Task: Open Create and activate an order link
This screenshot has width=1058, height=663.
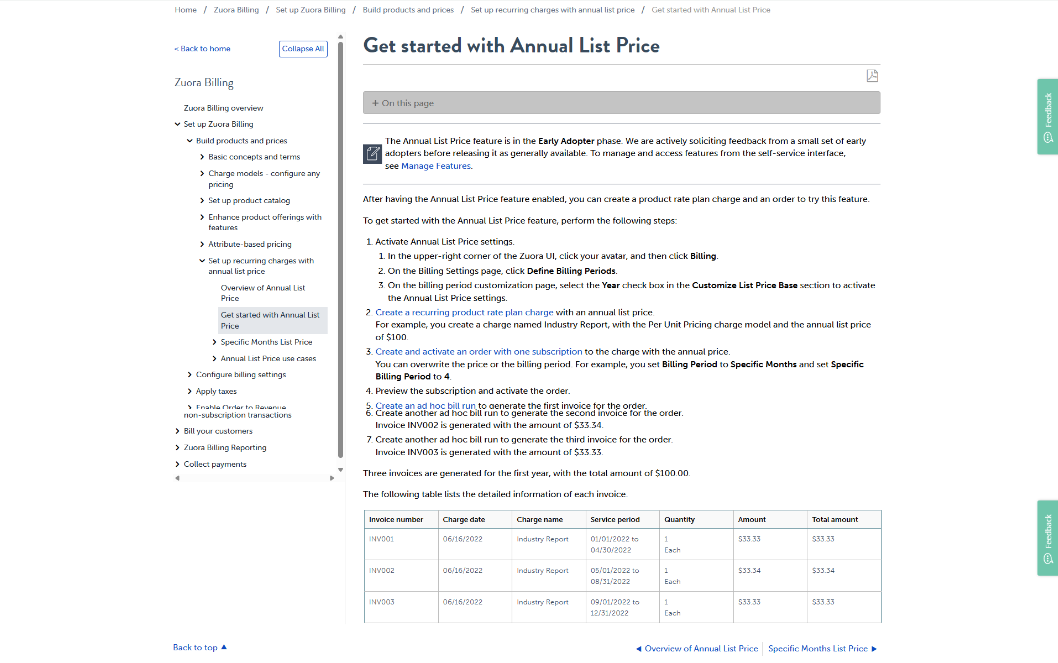Action: 478,351
